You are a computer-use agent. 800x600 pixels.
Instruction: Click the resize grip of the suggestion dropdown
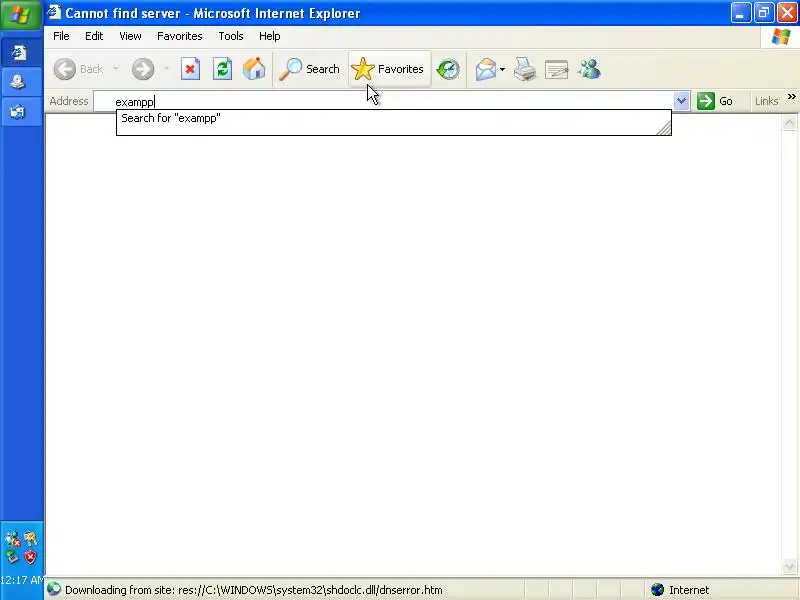coord(663,128)
